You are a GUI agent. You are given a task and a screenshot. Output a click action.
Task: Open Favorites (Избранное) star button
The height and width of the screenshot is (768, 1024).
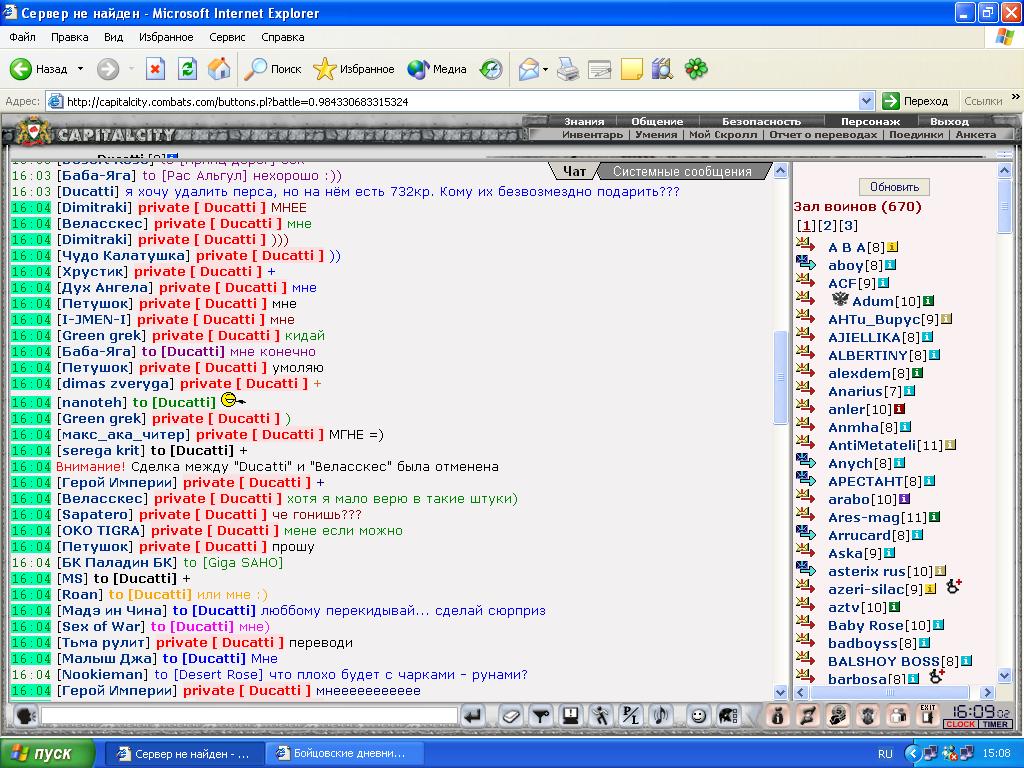[x=353, y=69]
